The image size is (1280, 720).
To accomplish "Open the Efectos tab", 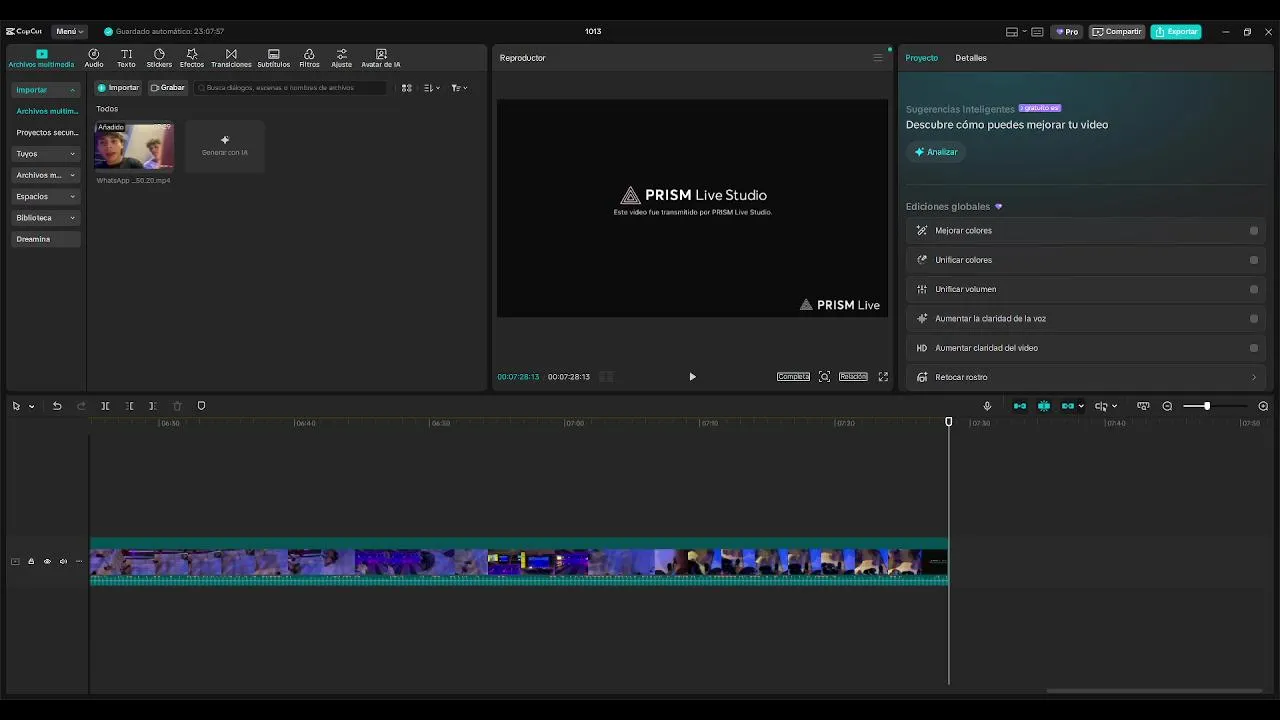I will (192, 58).
